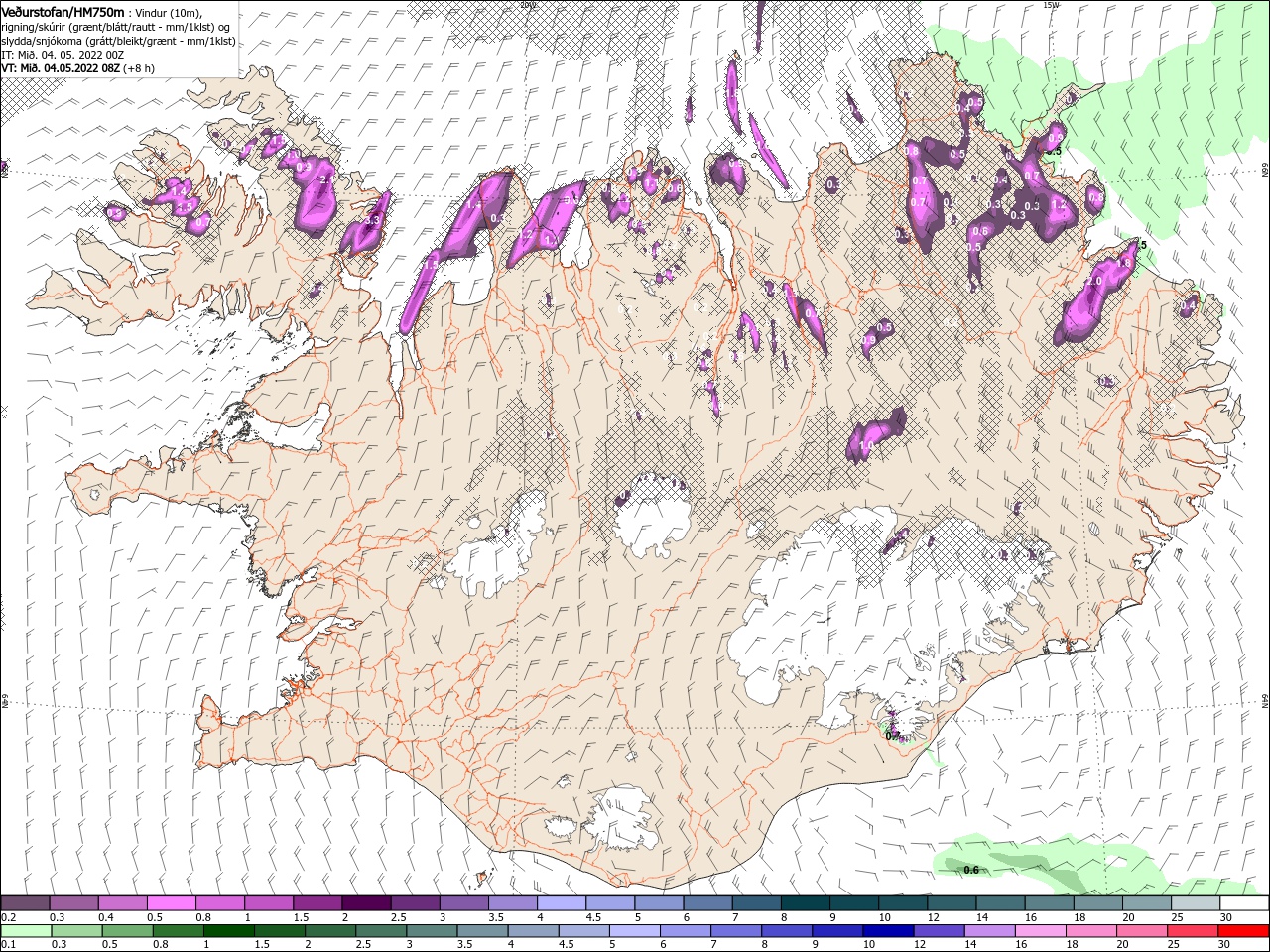The image size is (1270, 952).
Task: Select the IT: Mið. 04. 05. 2022 00Z line
Action: (x=62, y=55)
